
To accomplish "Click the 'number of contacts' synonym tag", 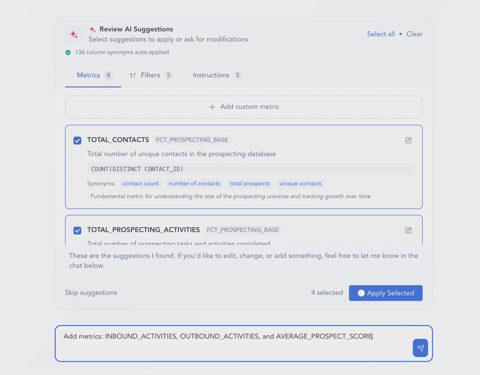I will click(194, 184).
